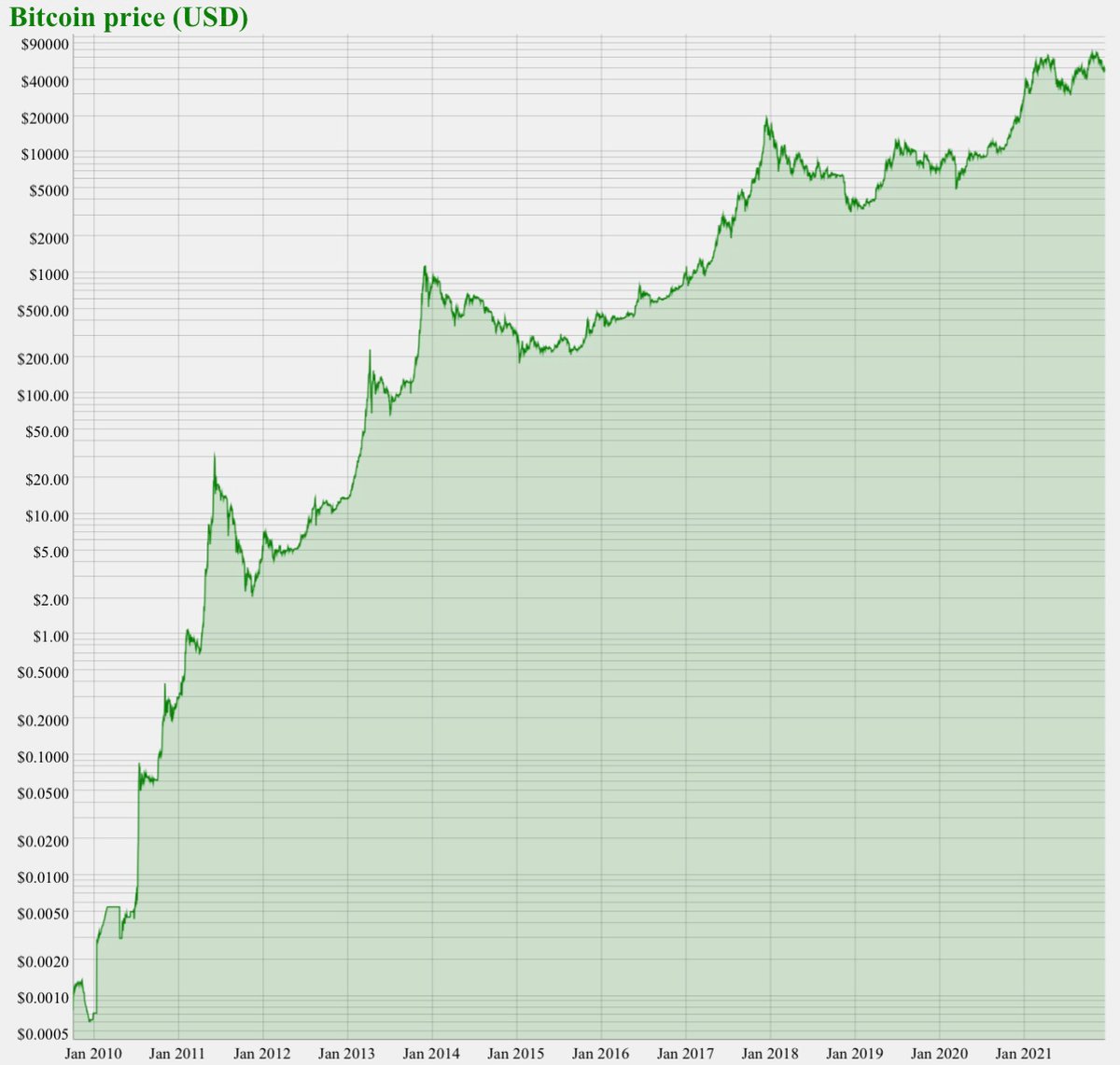Image resolution: width=1120 pixels, height=1065 pixels.
Task: Click the late-2013 peak above $1000
Action: [426, 268]
